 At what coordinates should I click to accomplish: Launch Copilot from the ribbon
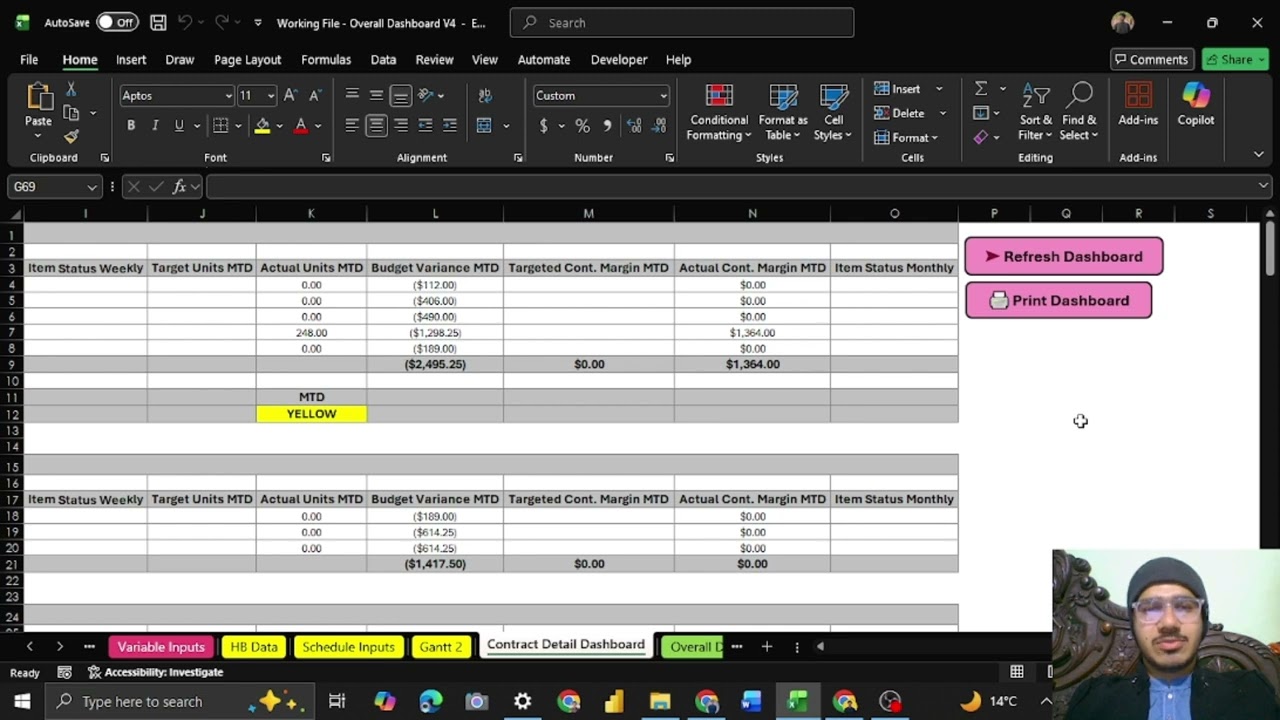tap(1196, 105)
